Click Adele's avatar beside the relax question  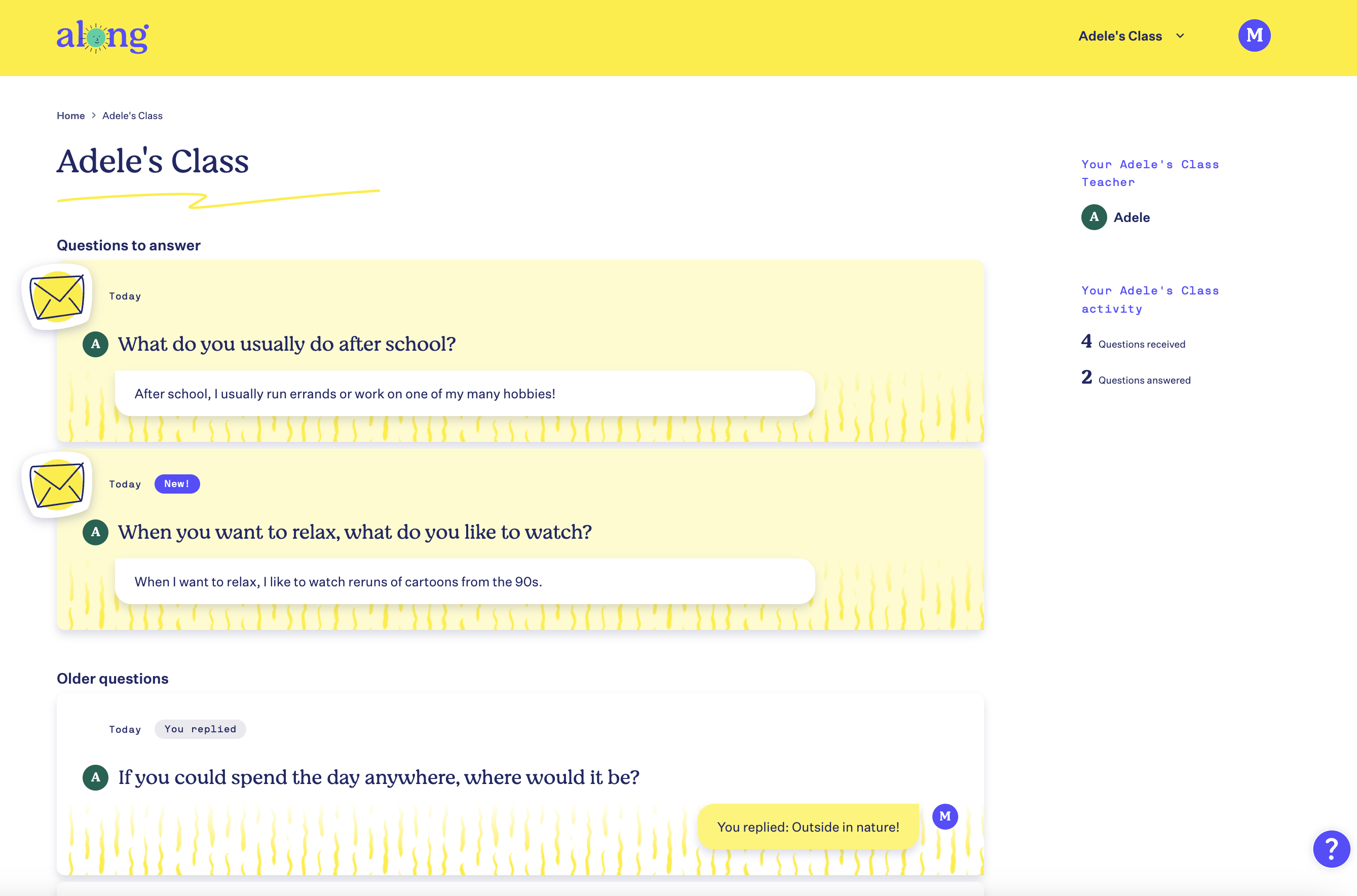click(95, 532)
